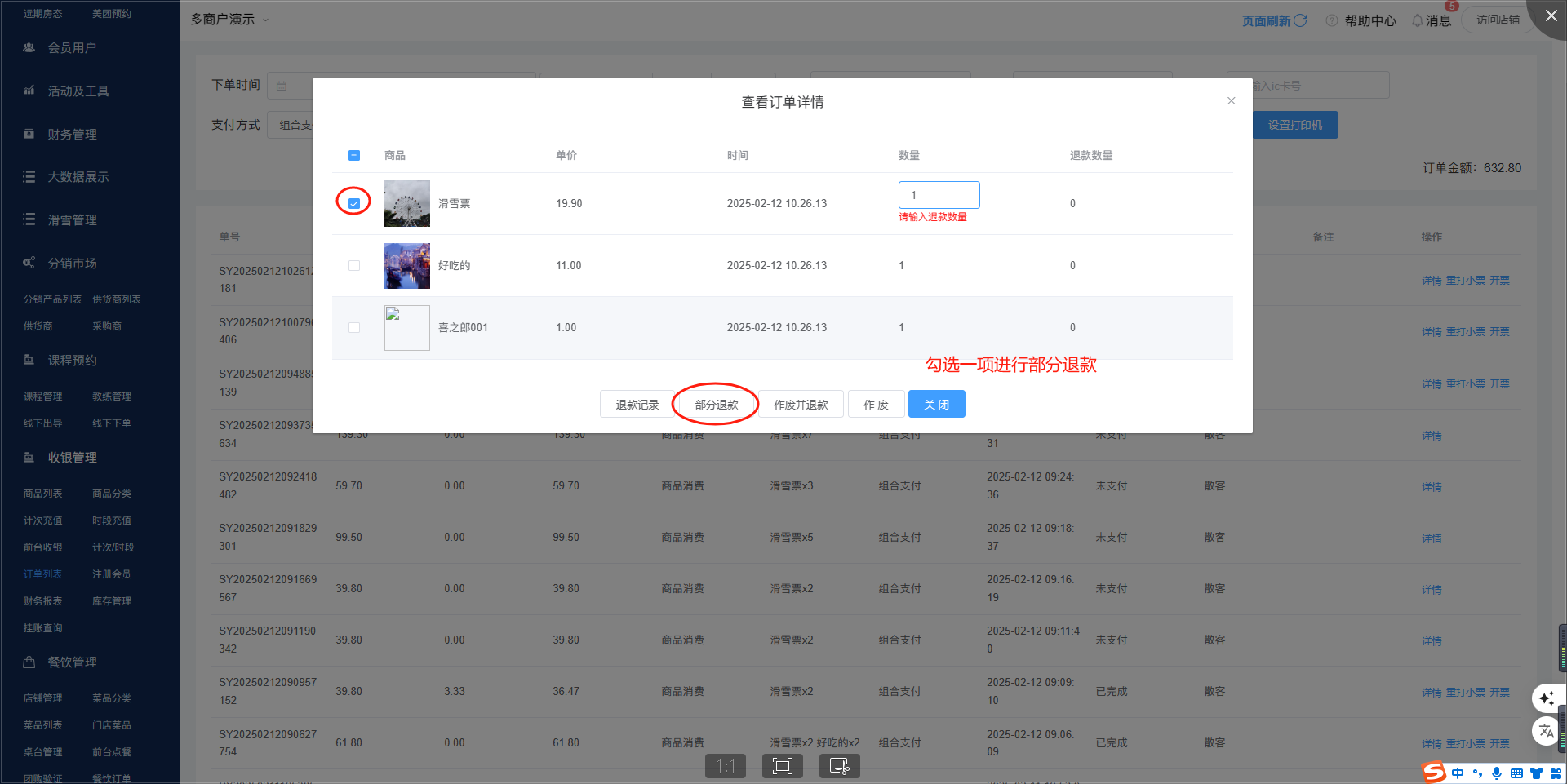Screen dimensions: 1567x784
Task: Open the message bell notifications
Action: pyautogui.click(x=1418, y=20)
